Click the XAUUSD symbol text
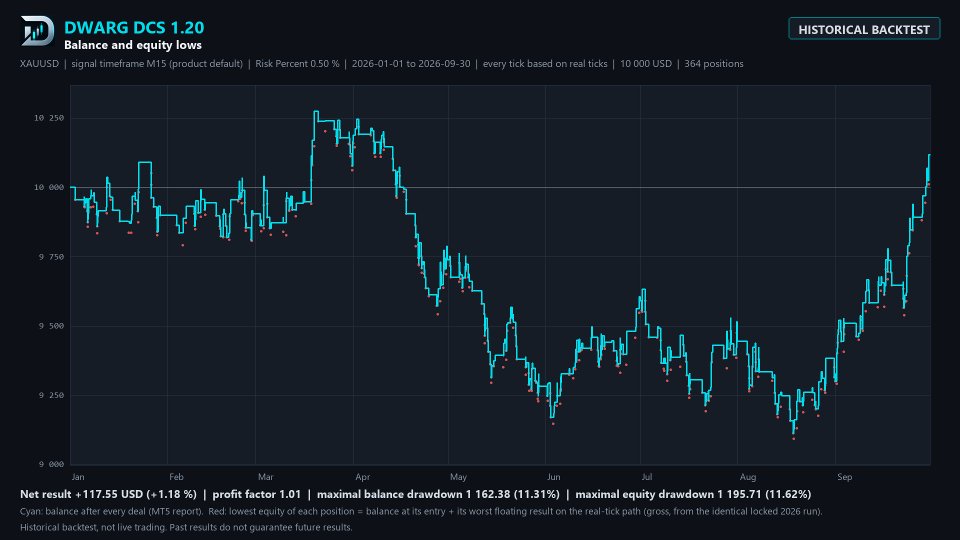Screen dimensions: 960x540 pyautogui.click(x=39, y=64)
